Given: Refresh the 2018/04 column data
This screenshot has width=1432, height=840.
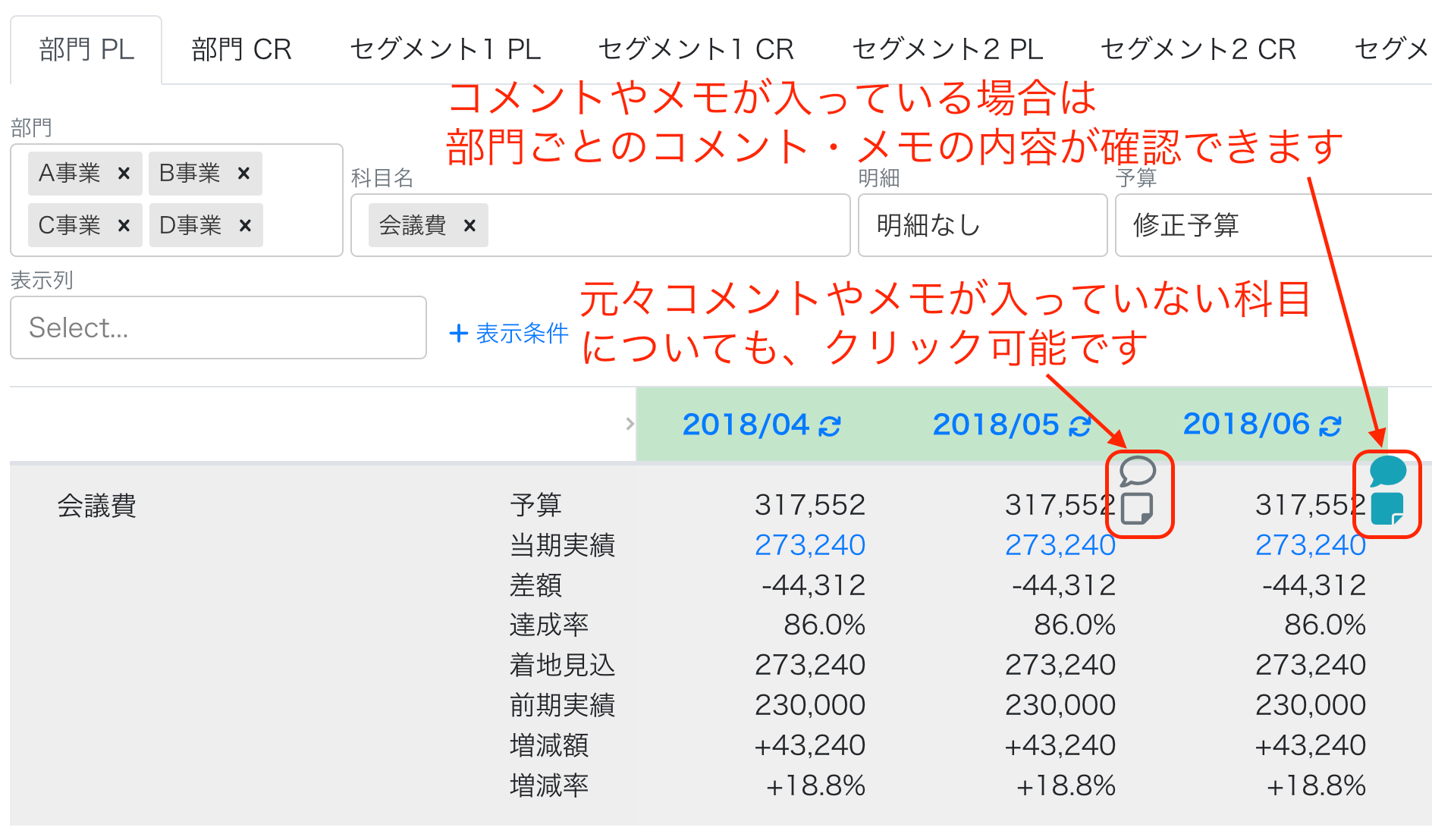Looking at the screenshot, I should point(830,427).
